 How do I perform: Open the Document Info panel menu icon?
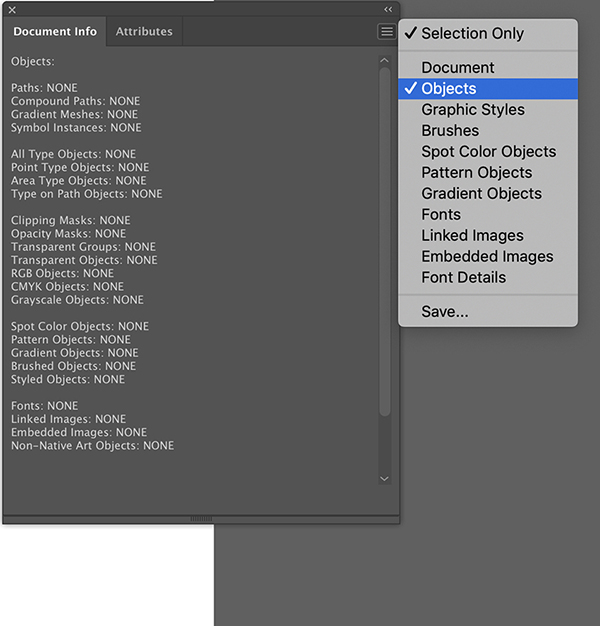tap(387, 32)
